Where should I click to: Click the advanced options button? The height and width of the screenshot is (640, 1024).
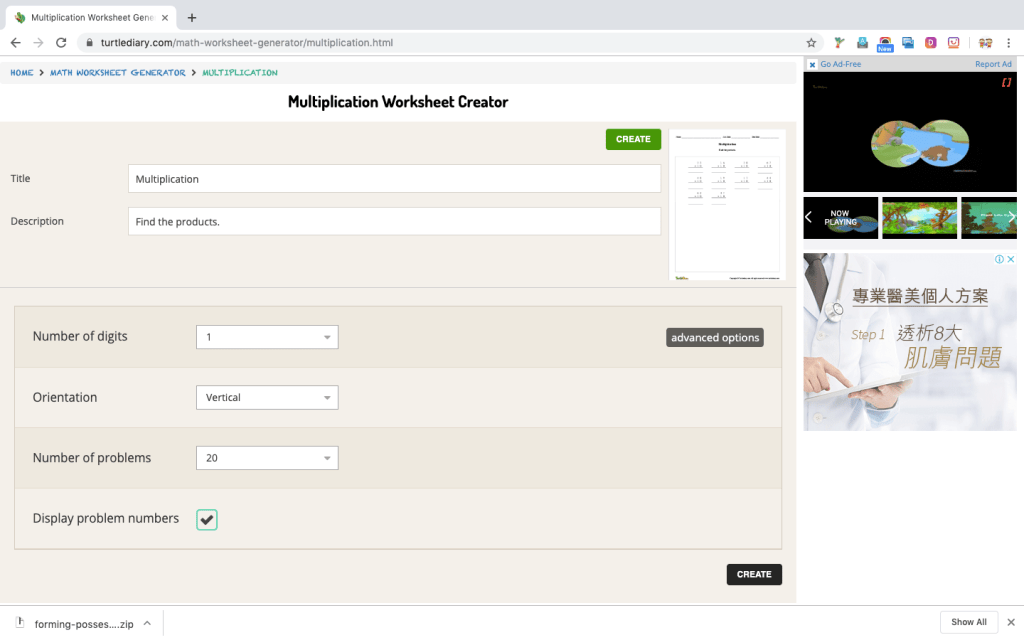[x=715, y=338]
